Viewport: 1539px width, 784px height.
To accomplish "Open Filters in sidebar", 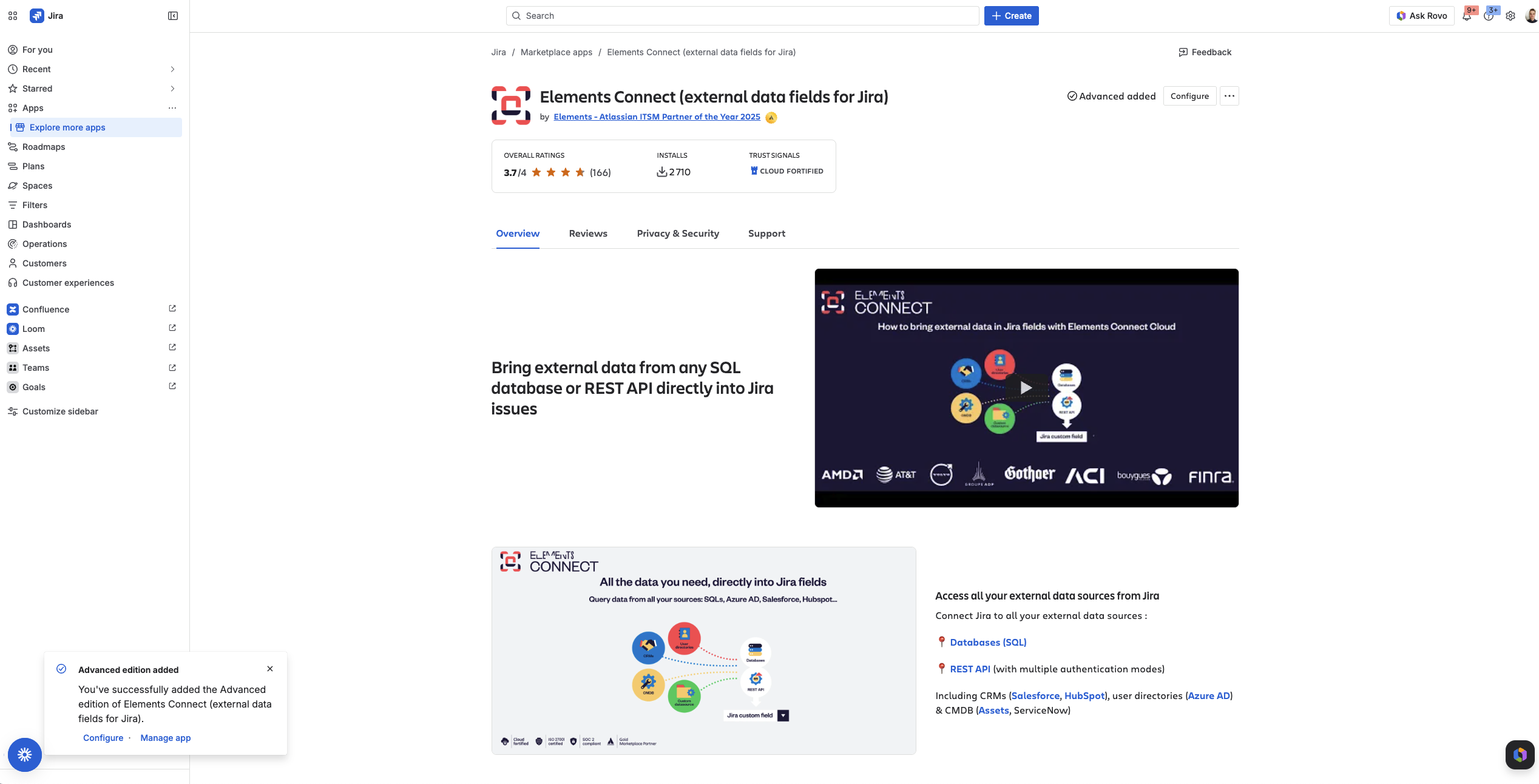I will 94,205.
